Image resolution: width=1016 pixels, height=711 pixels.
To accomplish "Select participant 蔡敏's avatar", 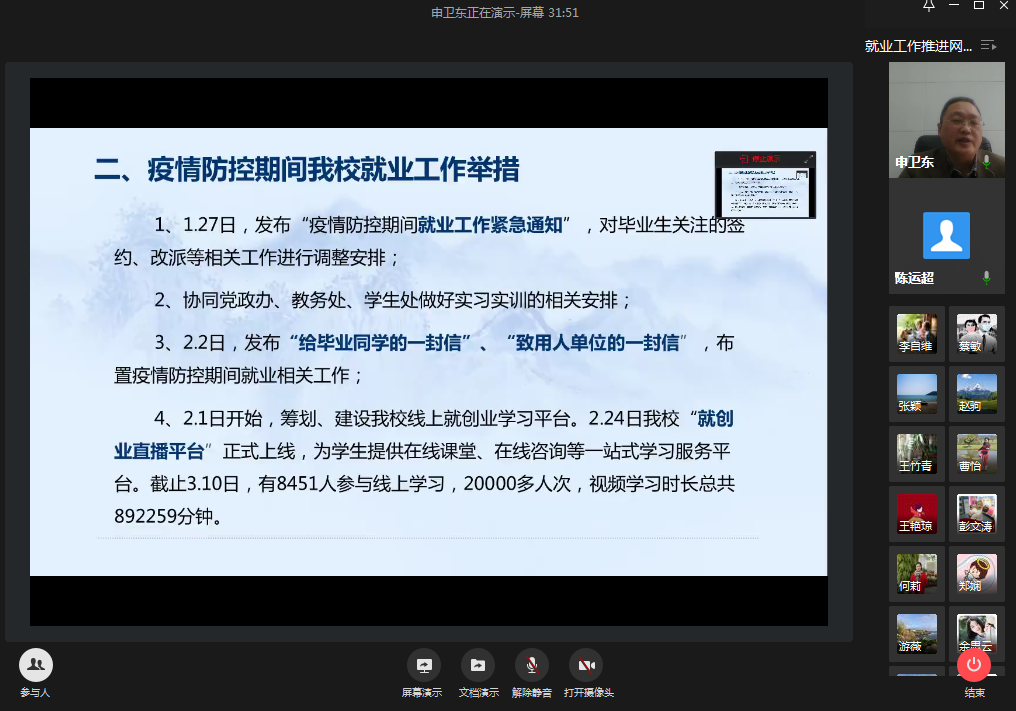I will [x=976, y=334].
